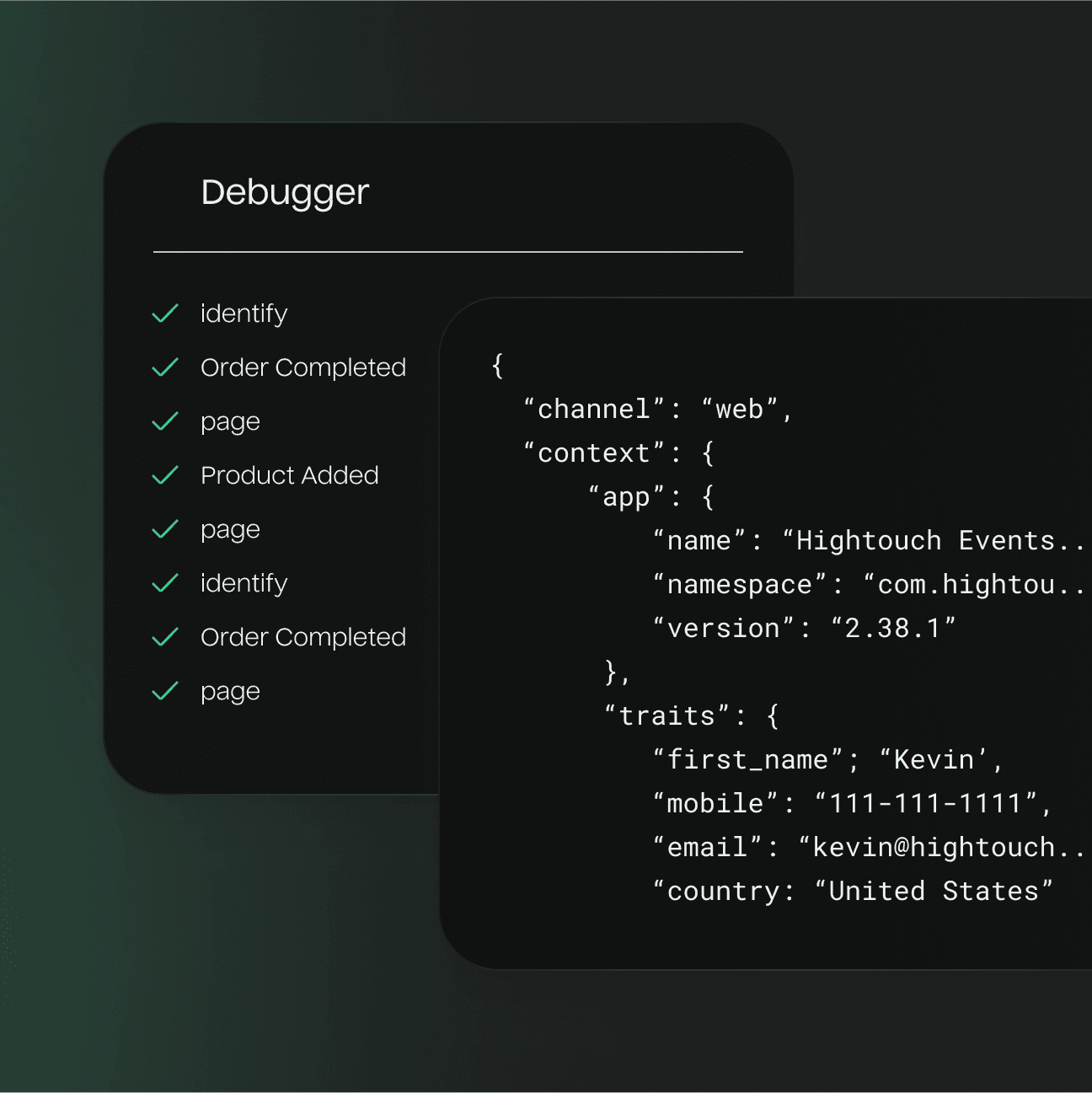
Task: Expand the truncated Hightouch Events name value
Action: [935, 540]
